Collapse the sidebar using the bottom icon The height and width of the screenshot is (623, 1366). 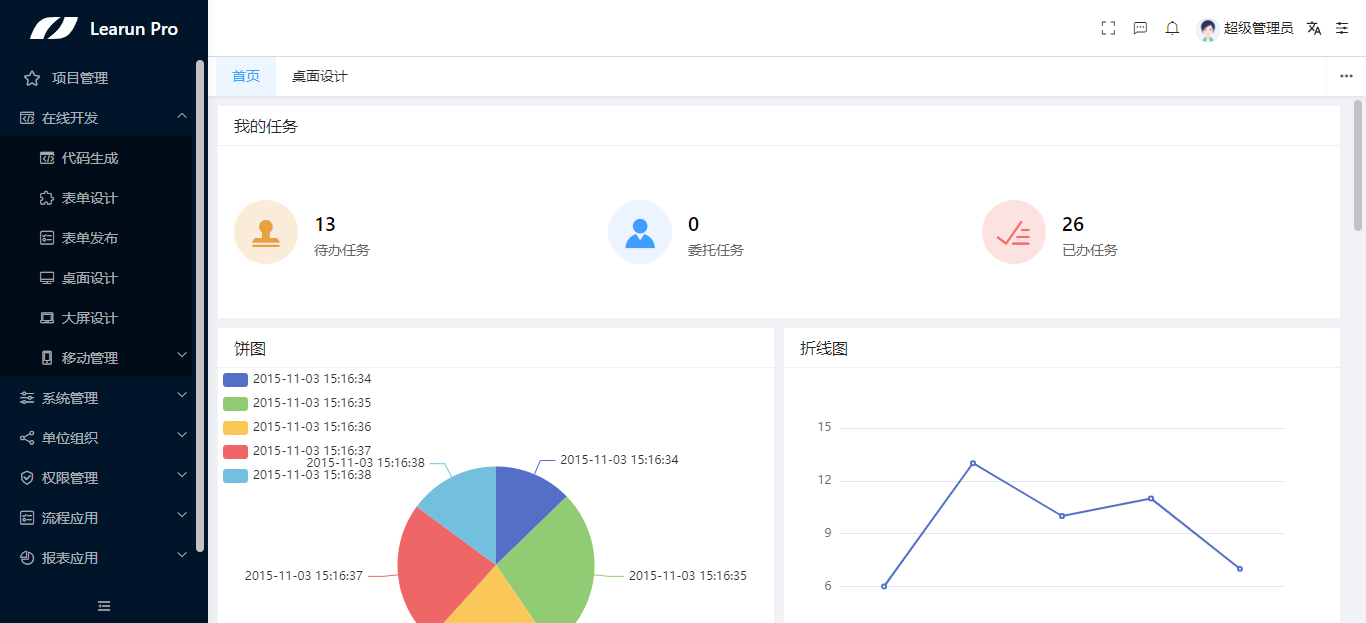click(104, 605)
